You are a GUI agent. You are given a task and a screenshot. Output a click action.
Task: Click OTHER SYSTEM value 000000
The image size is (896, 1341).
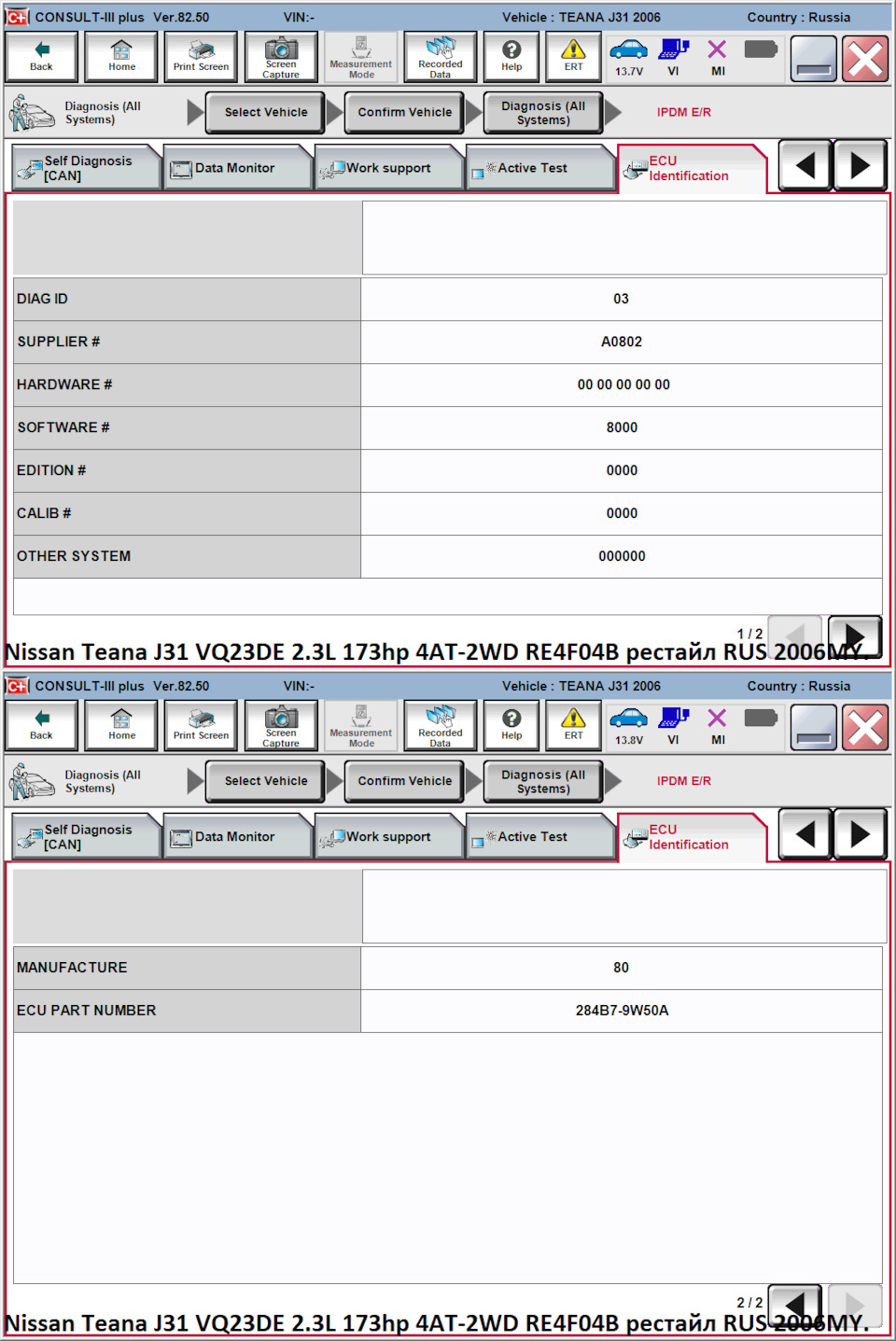622,556
